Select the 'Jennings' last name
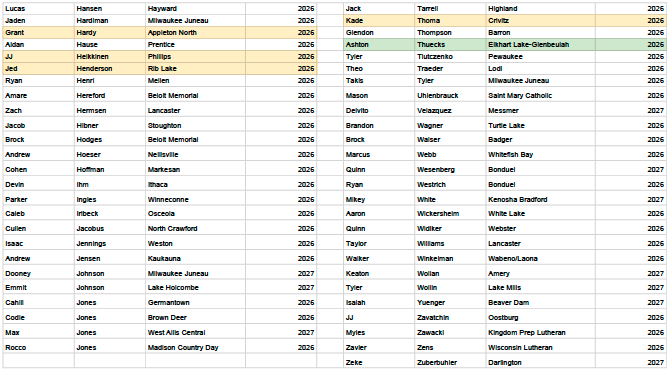Viewport: 670px width, 370px height. [x=110, y=243]
